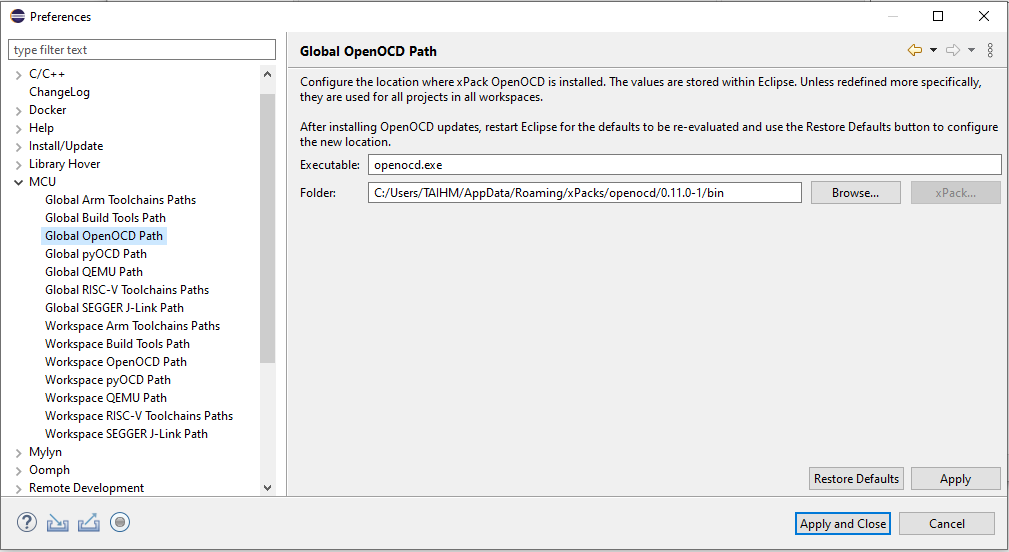Click the tree scrollbar down arrow
Screen dimensions: 1009x552
268,488
